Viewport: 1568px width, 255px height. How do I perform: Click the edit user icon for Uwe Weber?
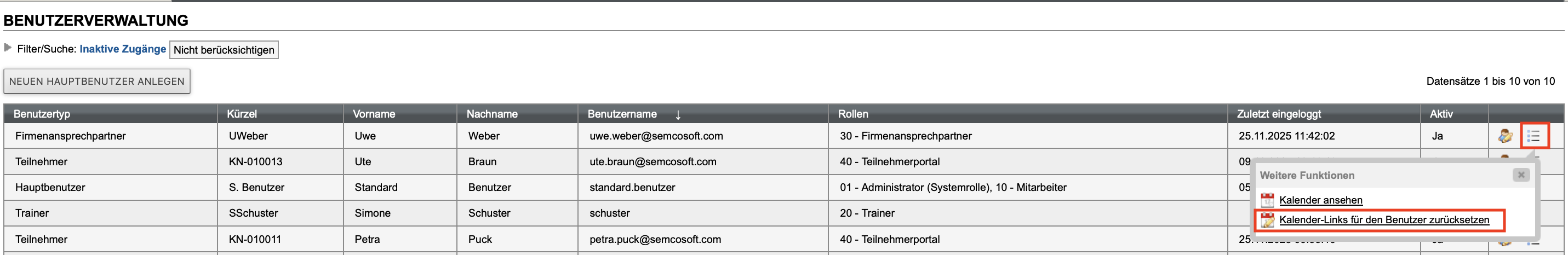point(1506,136)
